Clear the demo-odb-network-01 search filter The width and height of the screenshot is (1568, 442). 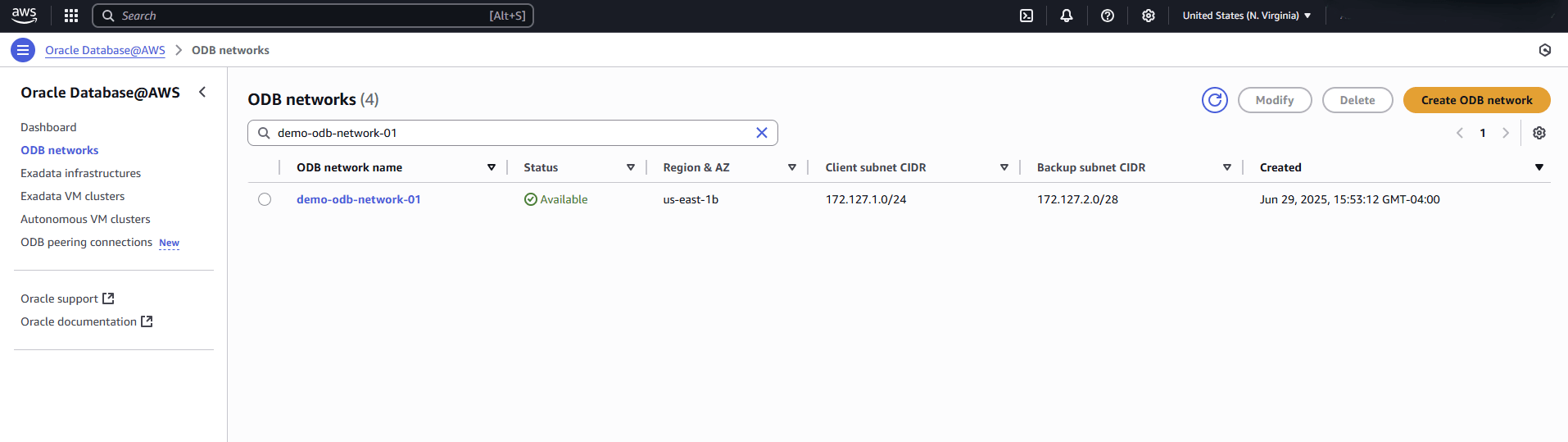(761, 133)
